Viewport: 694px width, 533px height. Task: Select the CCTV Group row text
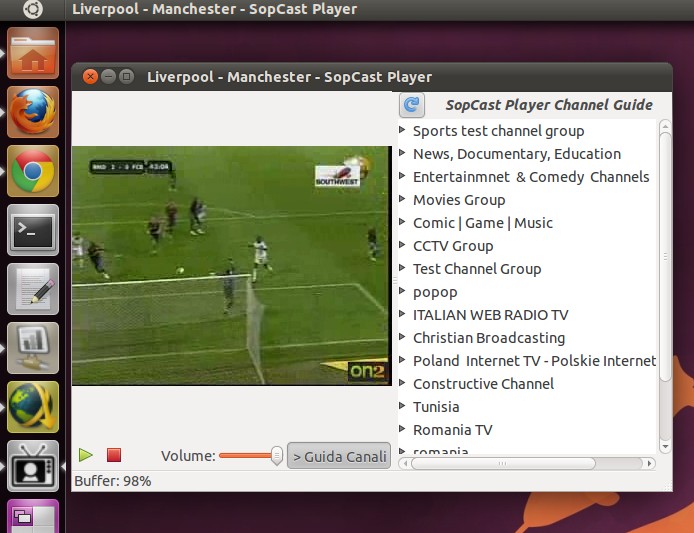(453, 246)
